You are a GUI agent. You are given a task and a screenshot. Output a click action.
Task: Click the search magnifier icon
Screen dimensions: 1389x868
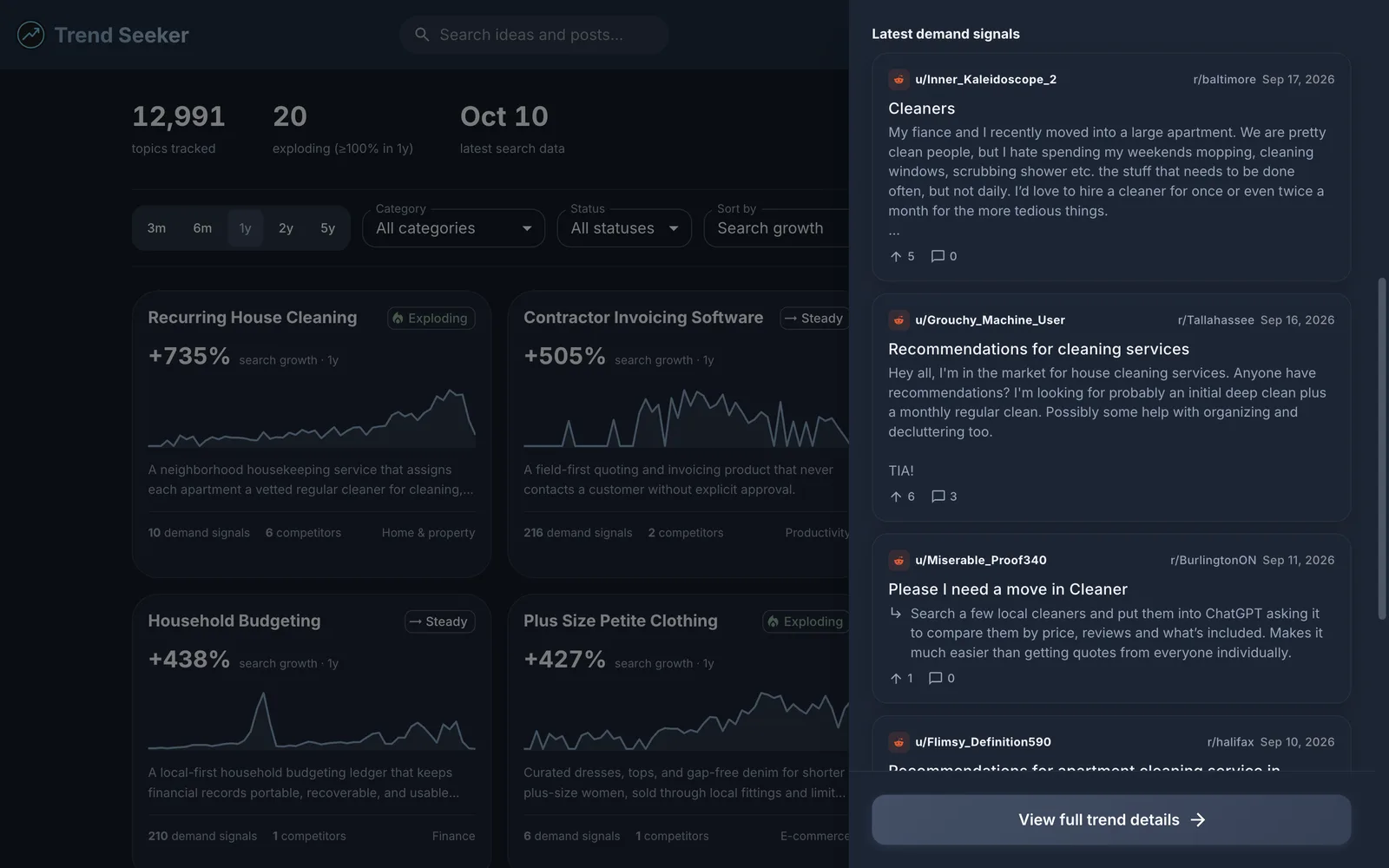422,35
